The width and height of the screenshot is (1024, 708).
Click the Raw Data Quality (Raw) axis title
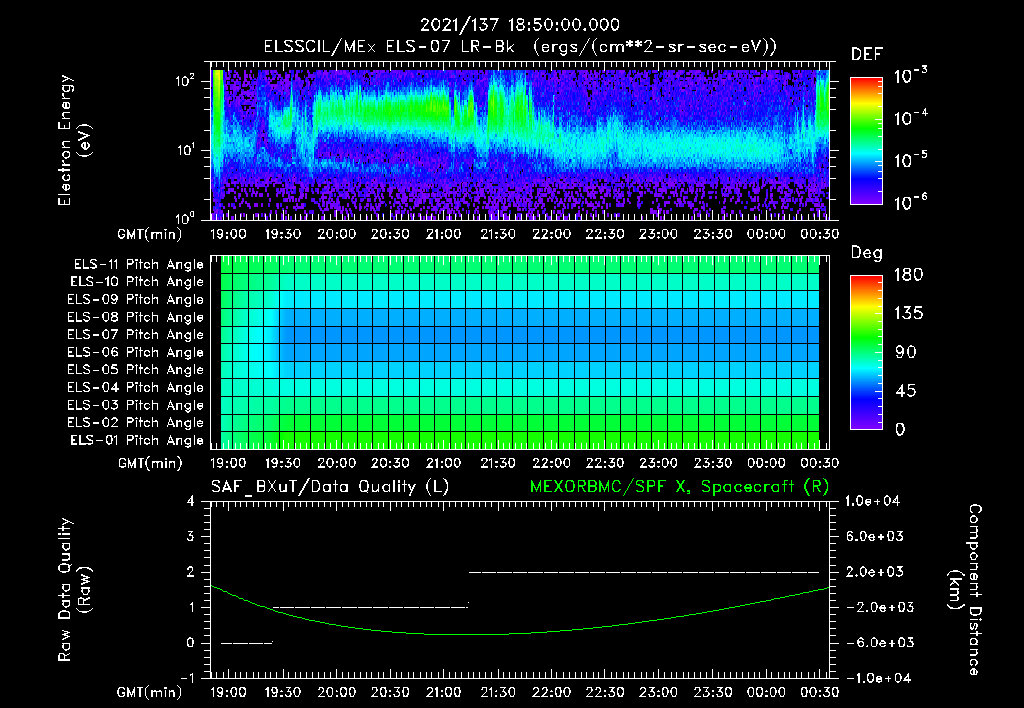pyautogui.click(x=74, y=590)
